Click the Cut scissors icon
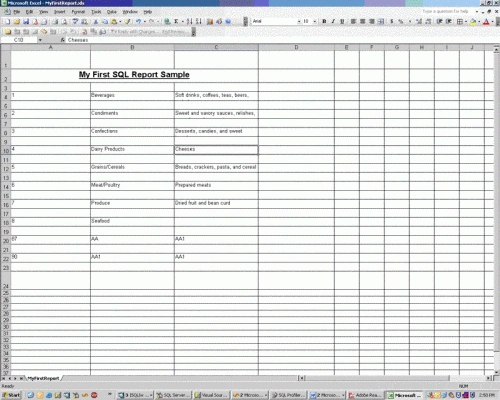Image resolution: width=500 pixels, height=400 pixels. point(96,22)
